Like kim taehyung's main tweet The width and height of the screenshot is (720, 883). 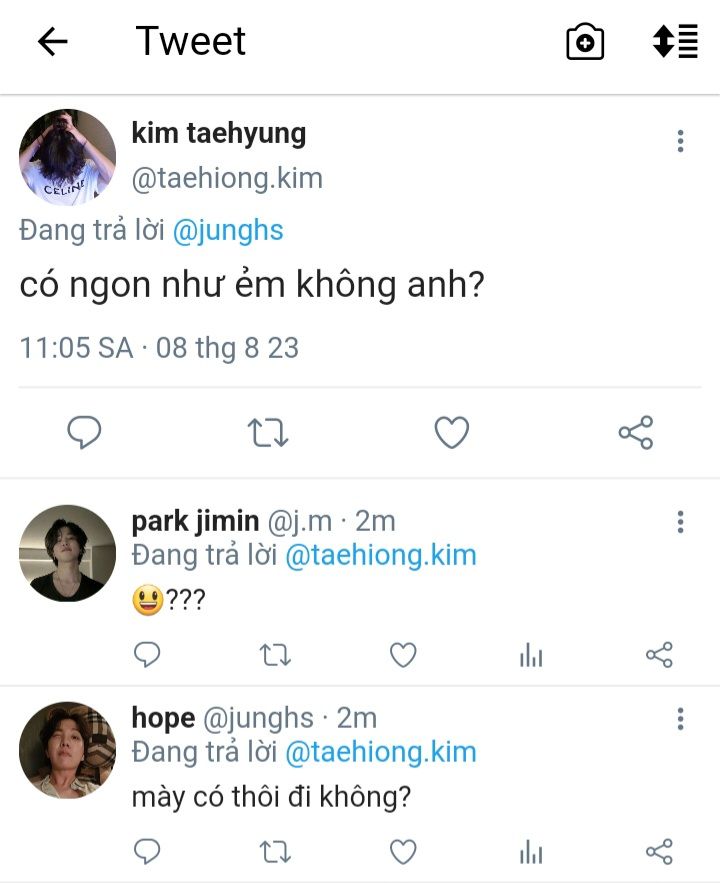pyautogui.click(x=452, y=432)
